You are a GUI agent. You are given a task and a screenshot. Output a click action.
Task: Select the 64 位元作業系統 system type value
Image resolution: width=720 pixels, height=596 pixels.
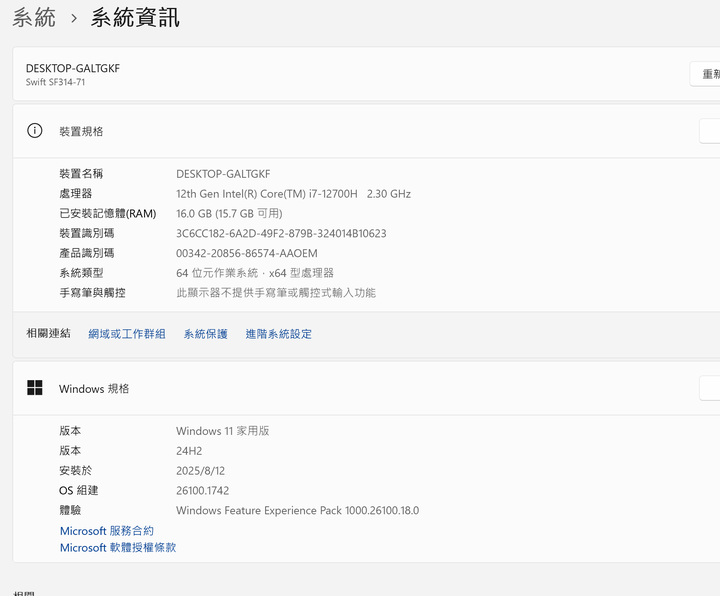(x=255, y=273)
